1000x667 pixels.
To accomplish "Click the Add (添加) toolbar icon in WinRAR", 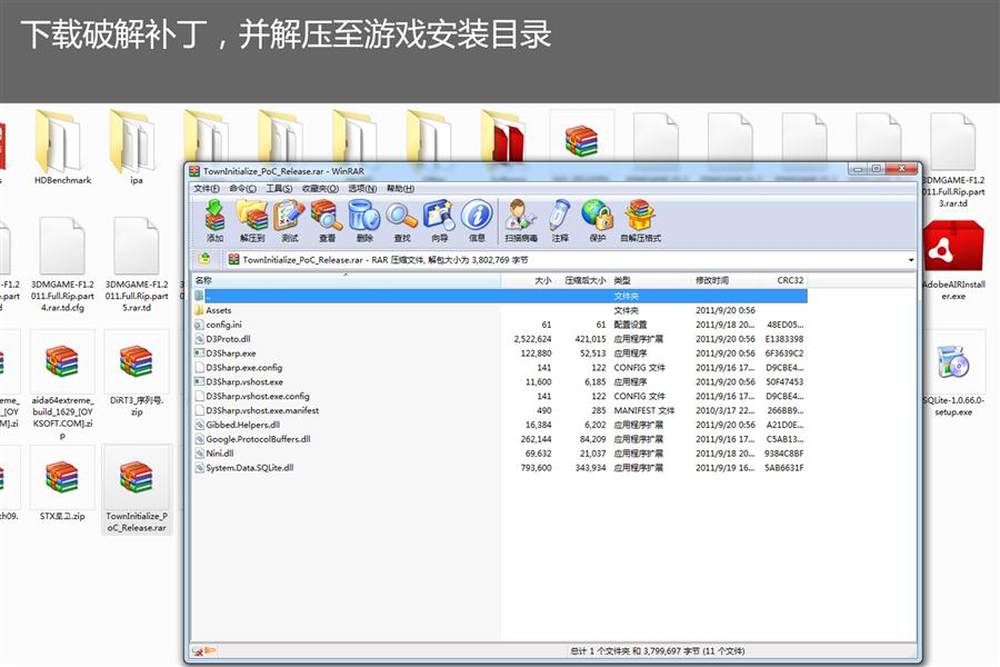I will tap(215, 221).
